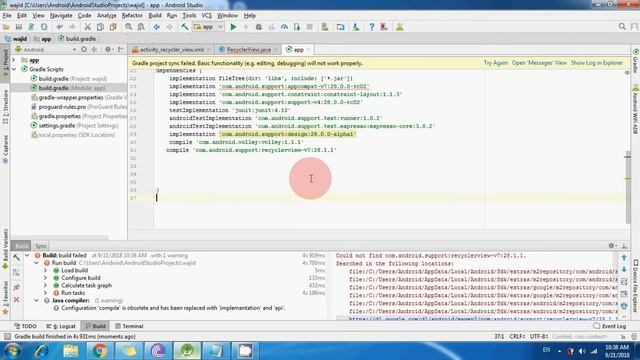The height and width of the screenshot is (360, 640).
Task: Click Open 'Messages' View link
Action: 539,63
